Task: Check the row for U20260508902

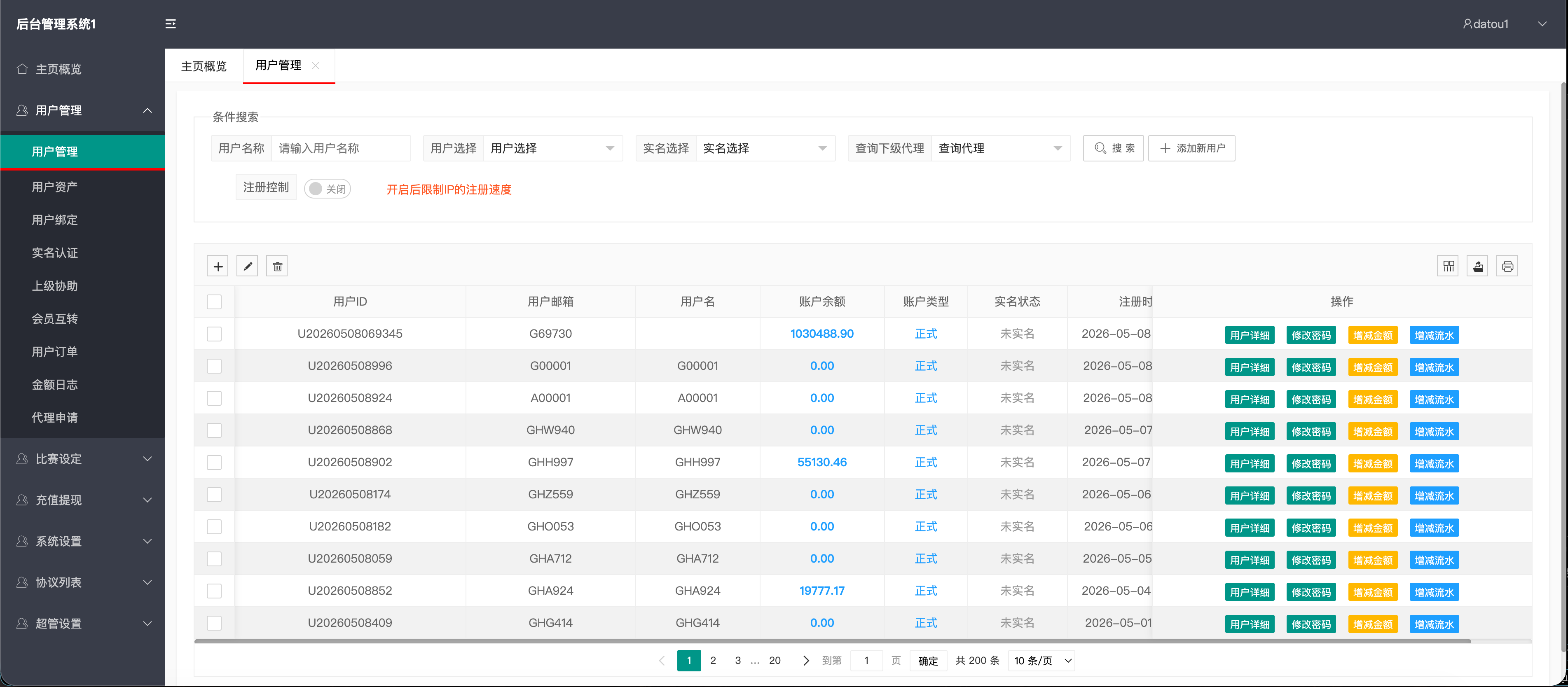Action: [214, 463]
